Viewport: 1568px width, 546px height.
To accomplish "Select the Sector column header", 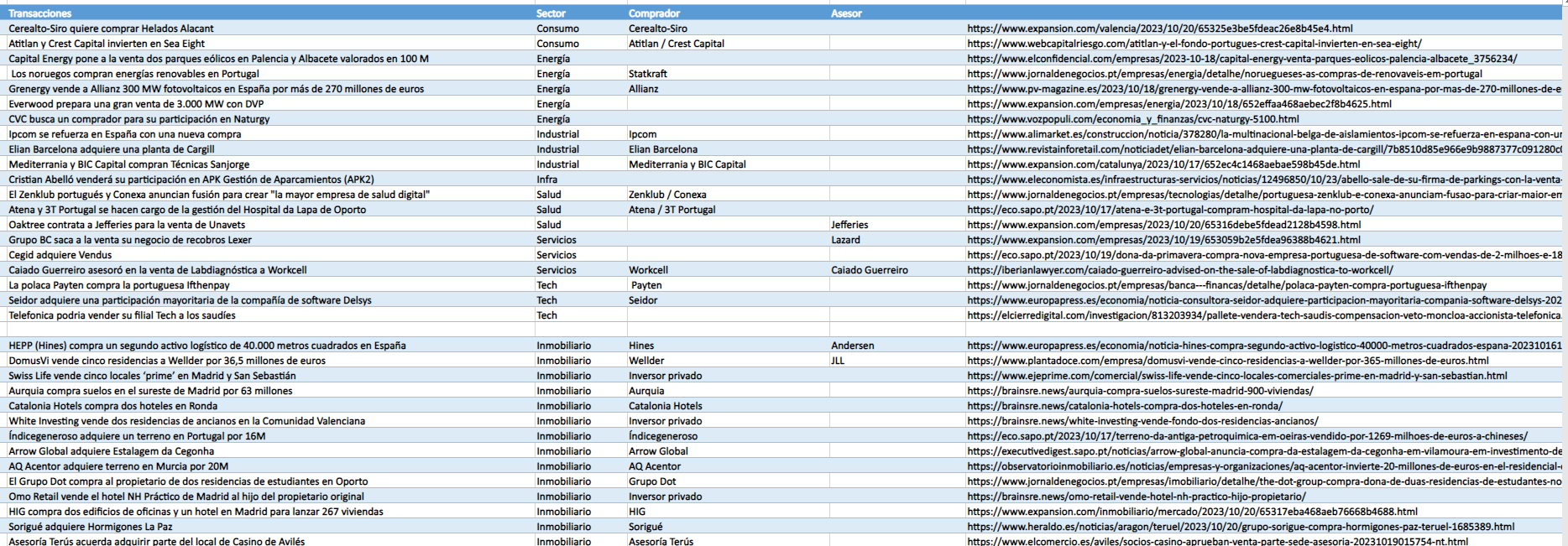I will [580, 13].
